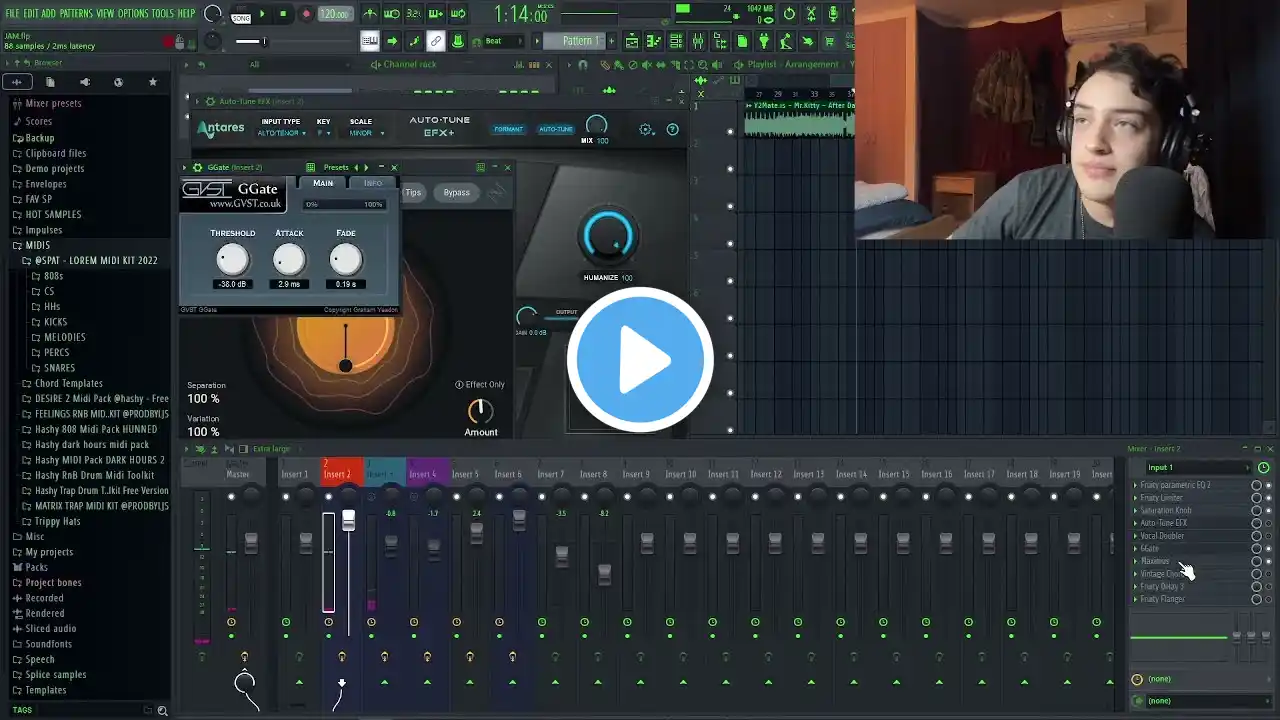The image size is (1280, 720).
Task: Click the big blue video play button
Action: click(640, 360)
